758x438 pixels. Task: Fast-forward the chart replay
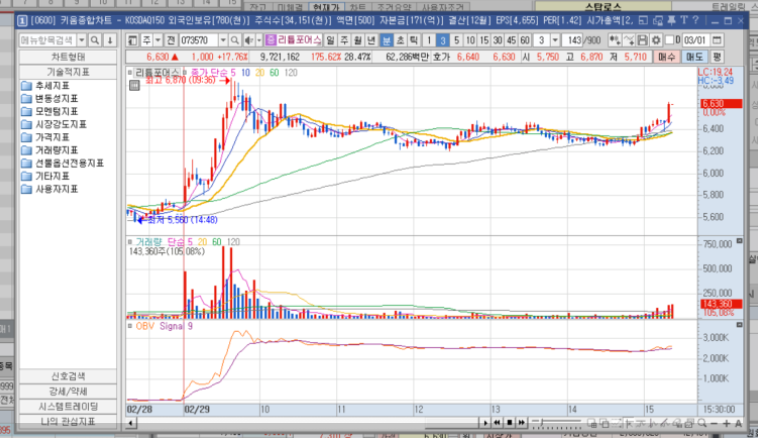(521, 423)
